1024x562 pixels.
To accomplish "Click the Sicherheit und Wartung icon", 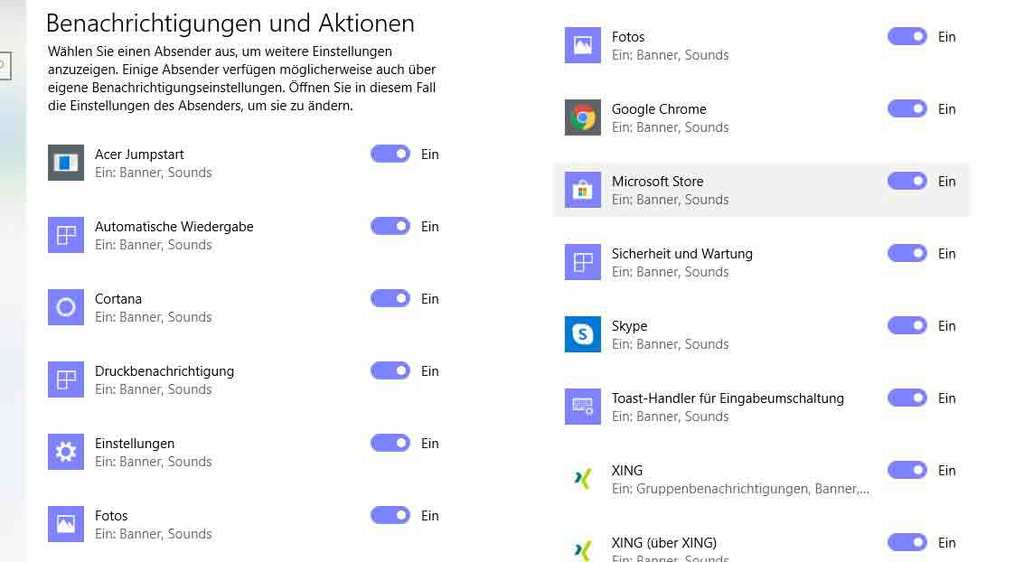I will (x=583, y=262).
